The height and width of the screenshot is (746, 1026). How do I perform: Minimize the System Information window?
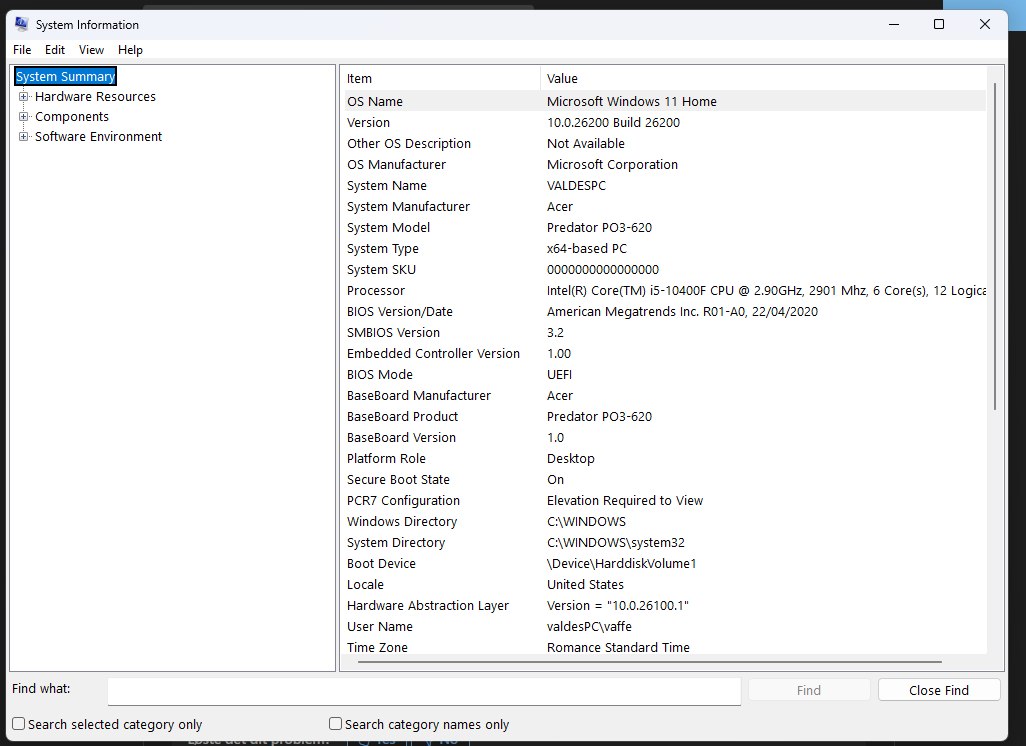tap(894, 24)
